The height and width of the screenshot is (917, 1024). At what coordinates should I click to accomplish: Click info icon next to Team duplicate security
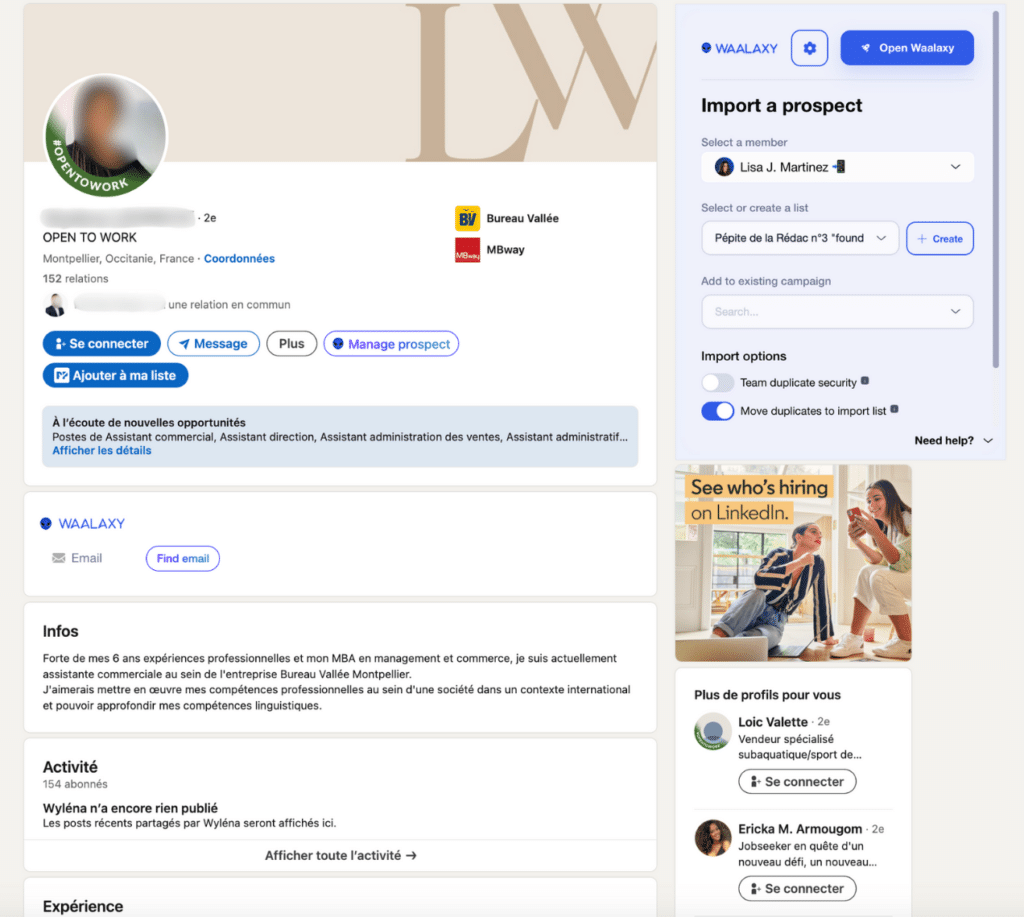pos(865,381)
